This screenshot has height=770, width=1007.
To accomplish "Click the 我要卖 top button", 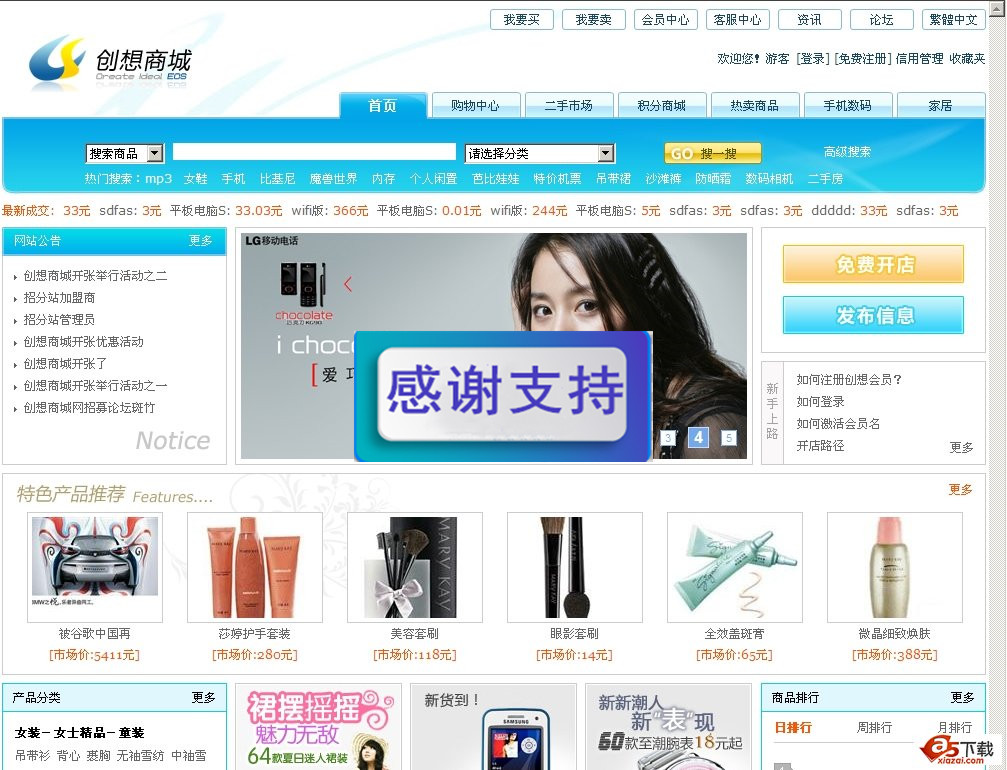I will pos(593,20).
